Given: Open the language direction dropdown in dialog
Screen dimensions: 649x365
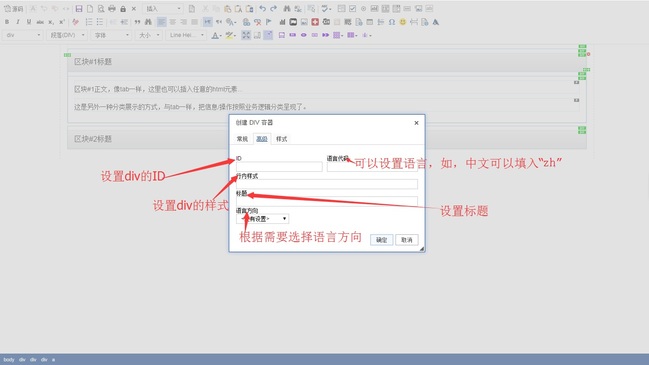Looking at the screenshot, I should (x=262, y=219).
